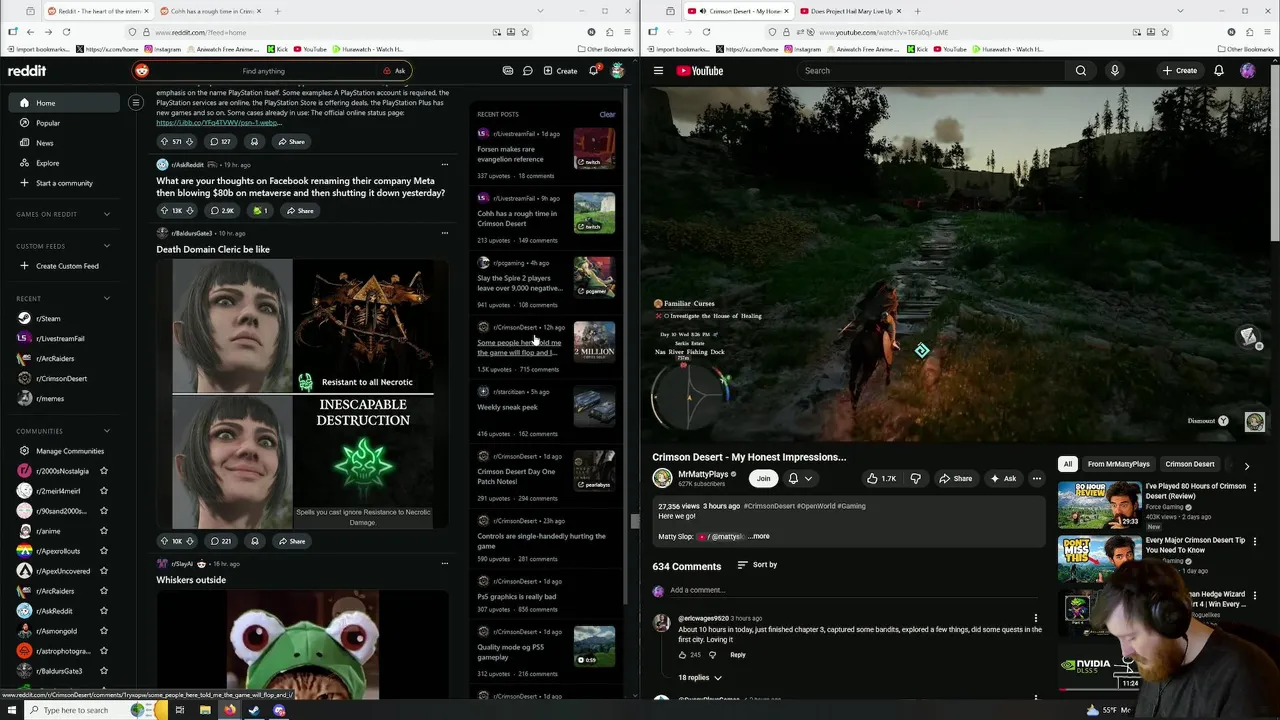Open the AskReddit post's three-dot menu

point(445,165)
